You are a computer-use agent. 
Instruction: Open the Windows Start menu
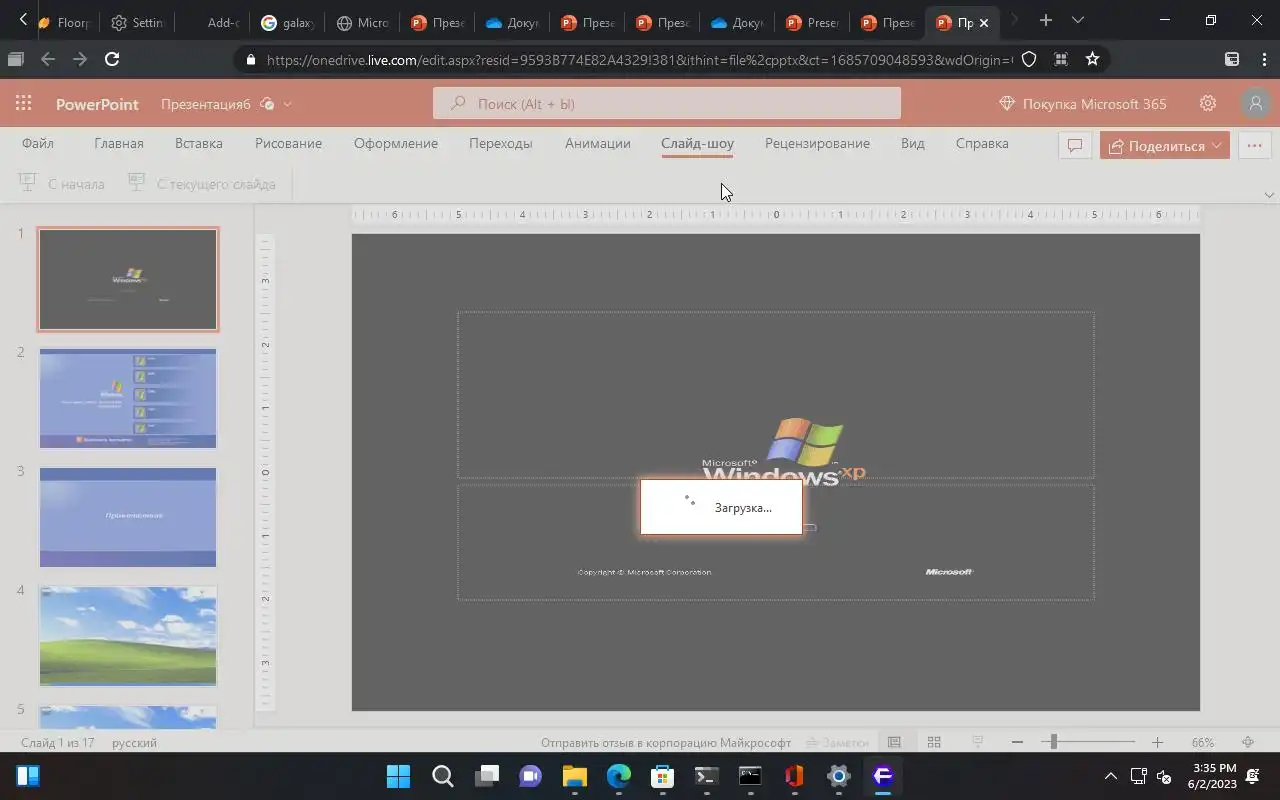point(398,776)
